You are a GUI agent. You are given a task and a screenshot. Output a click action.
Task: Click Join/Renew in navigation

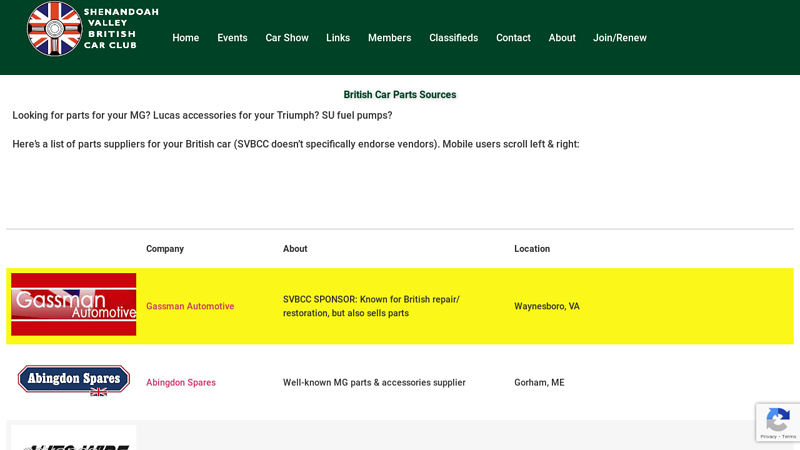pos(619,38)
